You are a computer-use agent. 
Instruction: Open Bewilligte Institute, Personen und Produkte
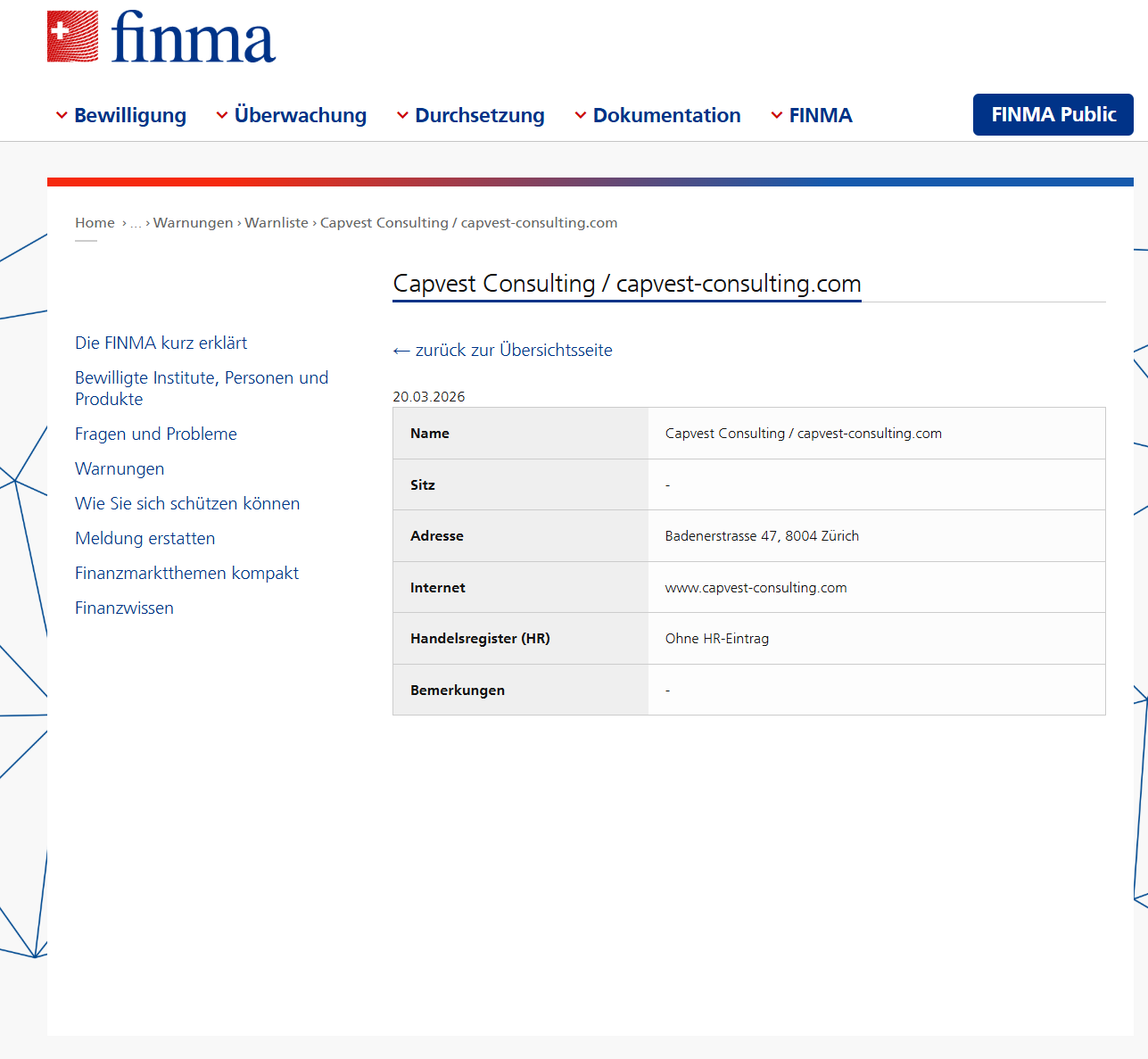[x=202, y=388]
